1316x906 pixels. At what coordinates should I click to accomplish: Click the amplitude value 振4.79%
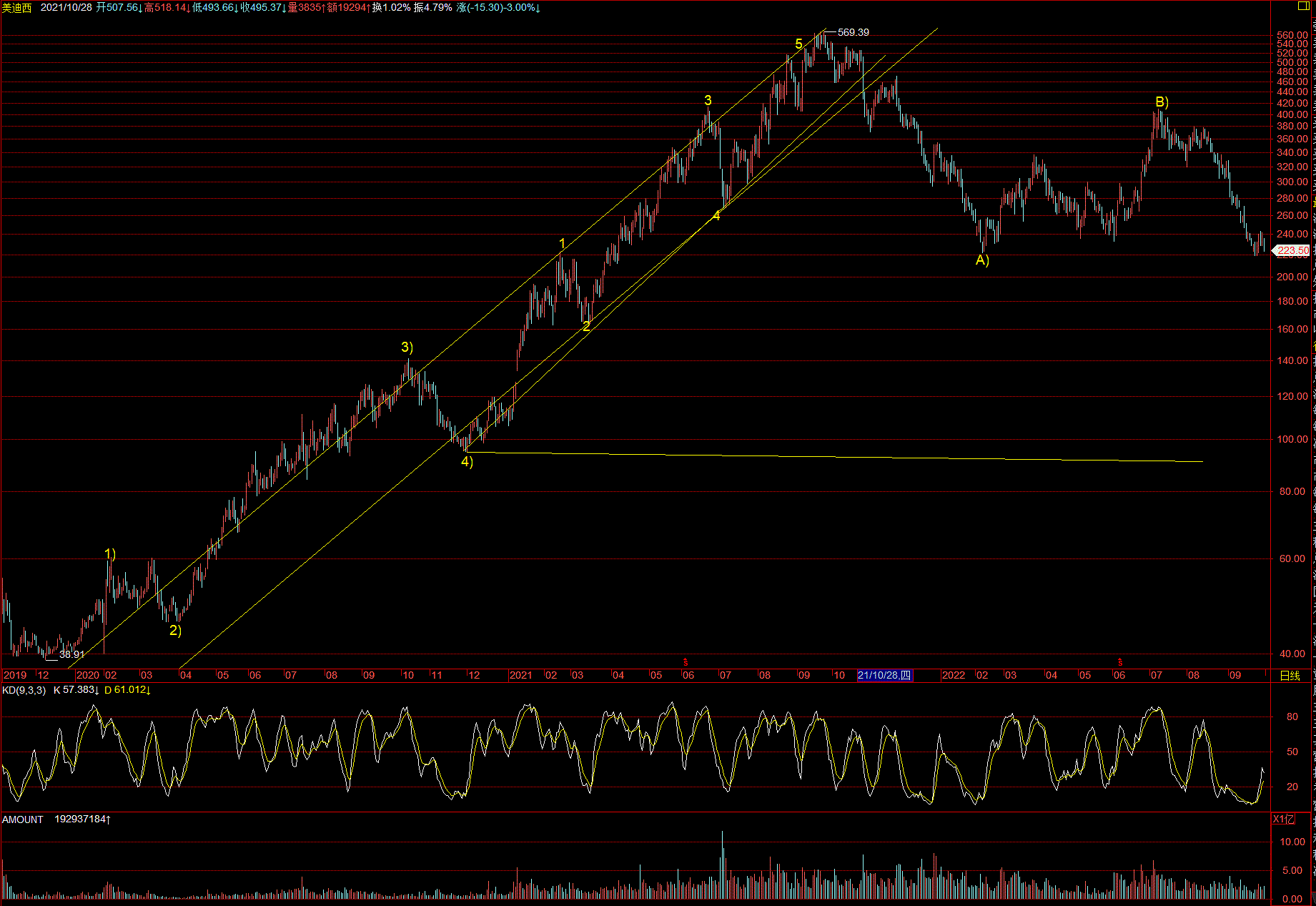click(x=433, y=7)
